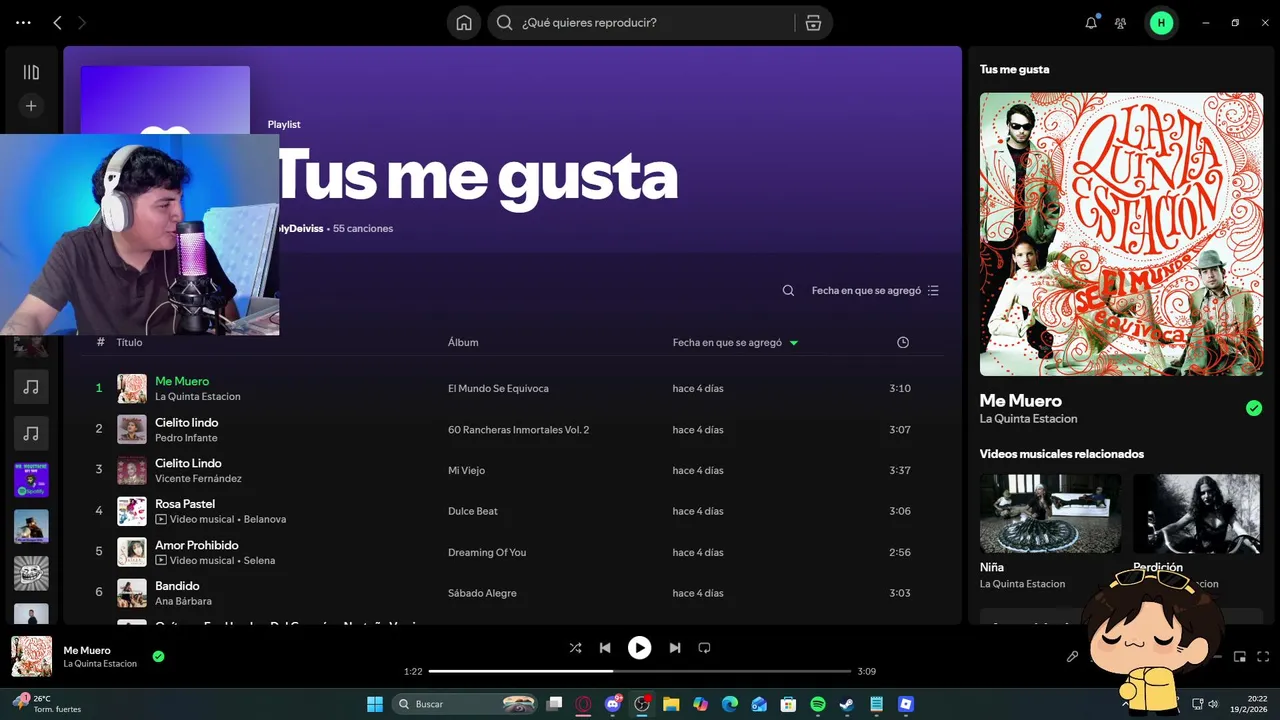This screenshot has height=720, width=1280.
Task: Click the taskbar Buscar search box
Action: 463,704
